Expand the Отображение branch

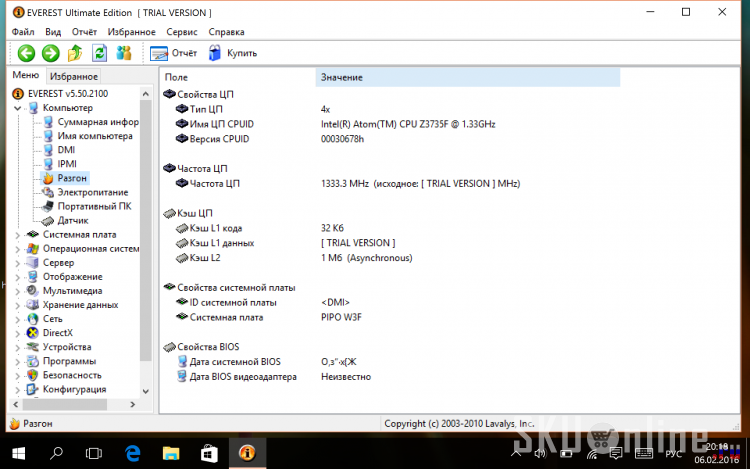click(x=17, y=277)
